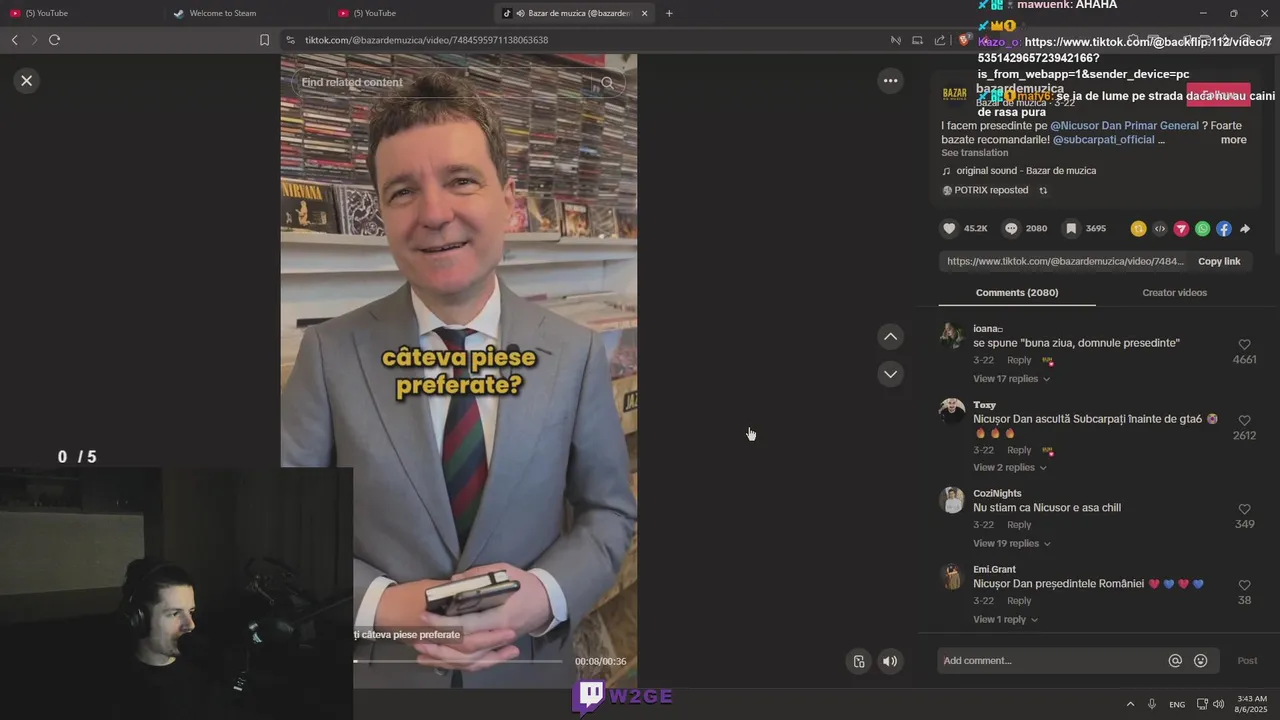This screenshot has width=1280, height=720.
Task: Like Emi.Grant's comment with 38 likes
Action: (1244, 586)
